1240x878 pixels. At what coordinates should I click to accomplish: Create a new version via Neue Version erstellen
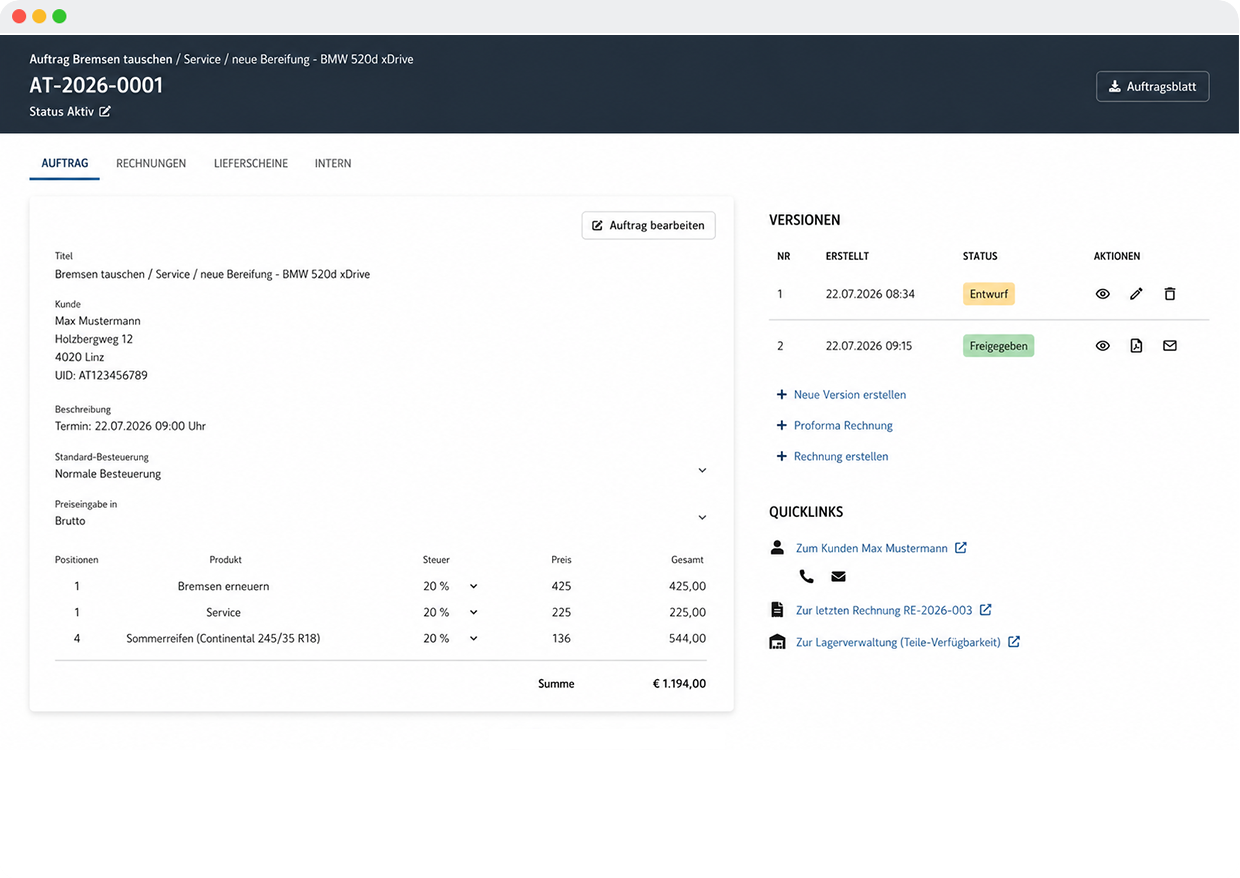coord(850,395)
